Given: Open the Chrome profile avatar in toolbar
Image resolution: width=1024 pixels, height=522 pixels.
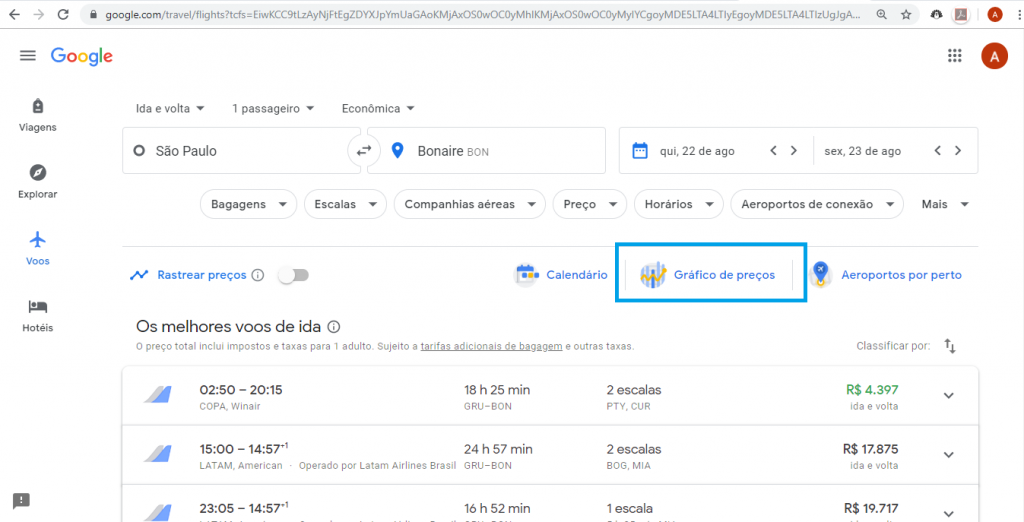Looking at the screenshot, I should click(x=995, y=14).
